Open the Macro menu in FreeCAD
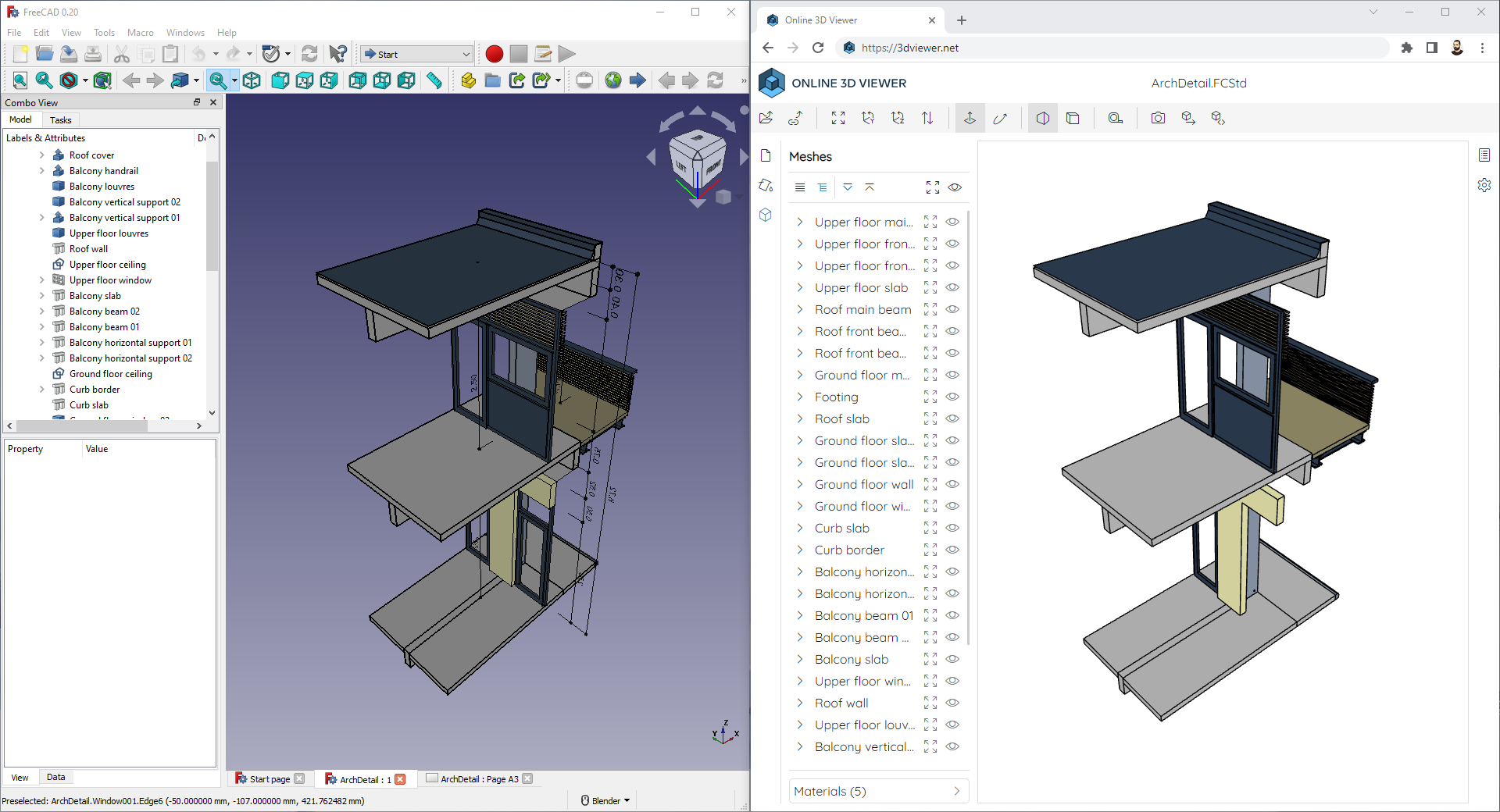This screenshot has width=1500, height=812. point(140,32)
